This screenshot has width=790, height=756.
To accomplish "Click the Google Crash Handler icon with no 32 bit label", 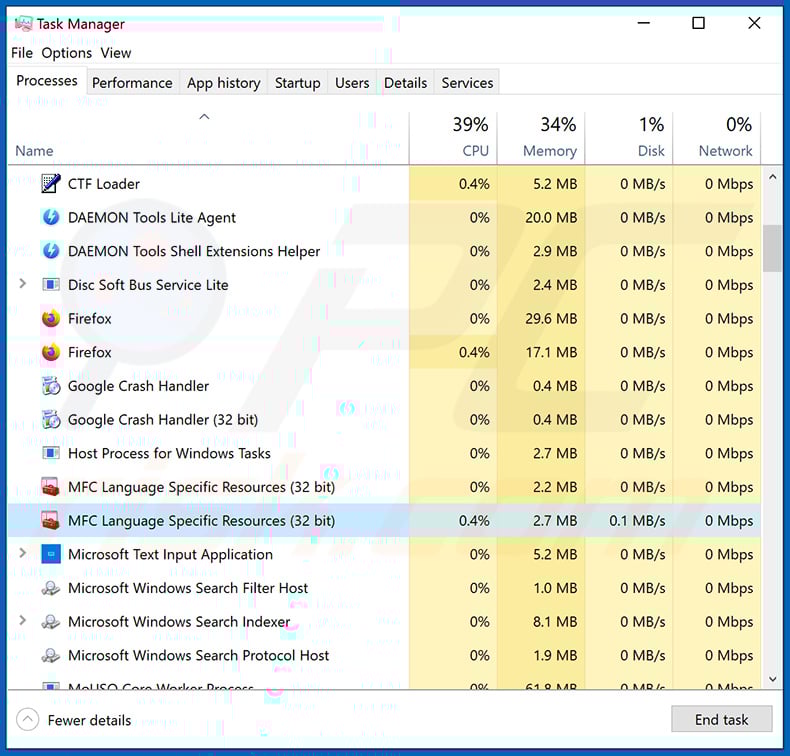I will point(51,386).
